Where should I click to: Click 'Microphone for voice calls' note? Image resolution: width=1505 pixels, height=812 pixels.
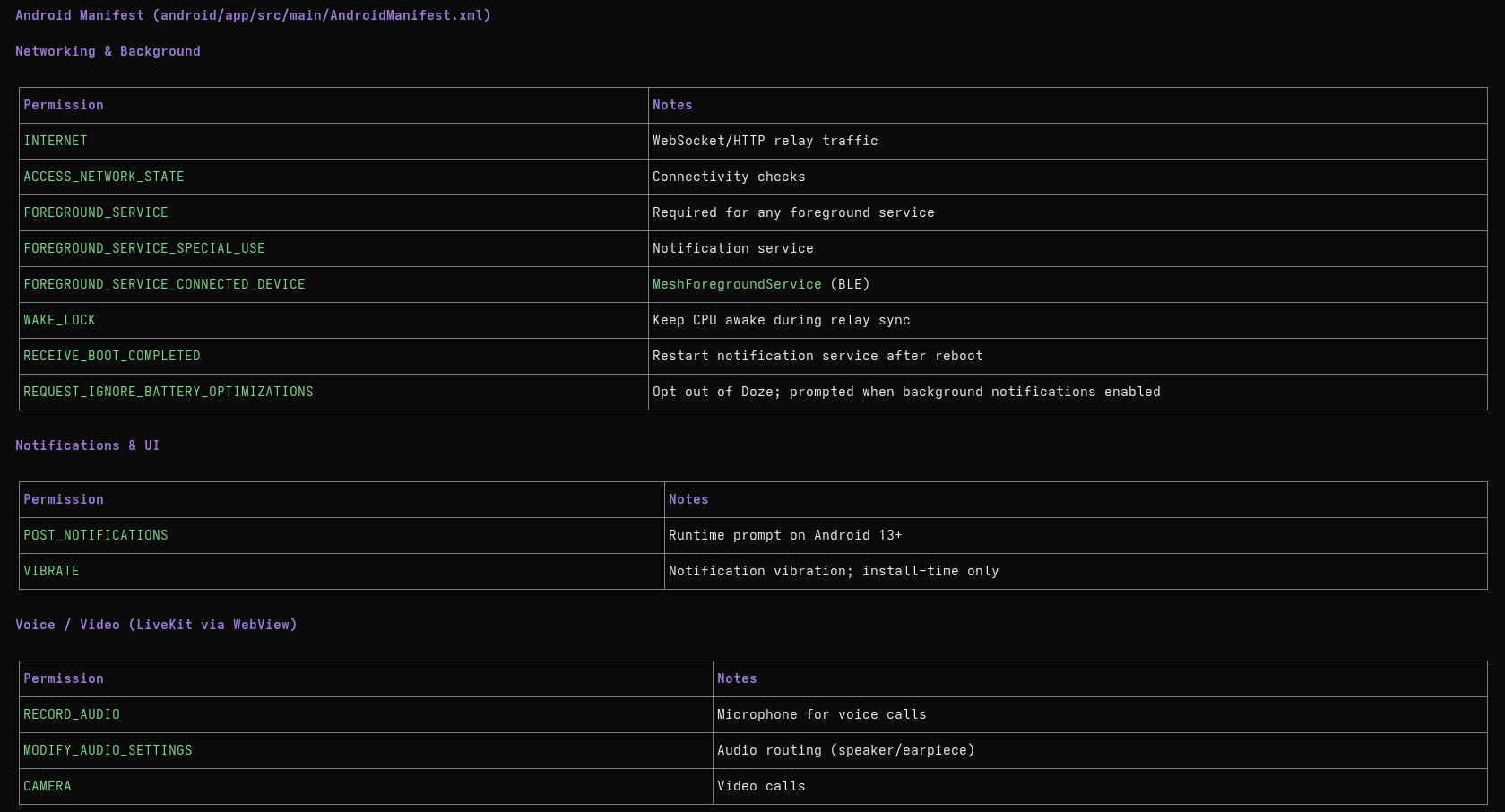pyautogui.click(x=822, y=714)
